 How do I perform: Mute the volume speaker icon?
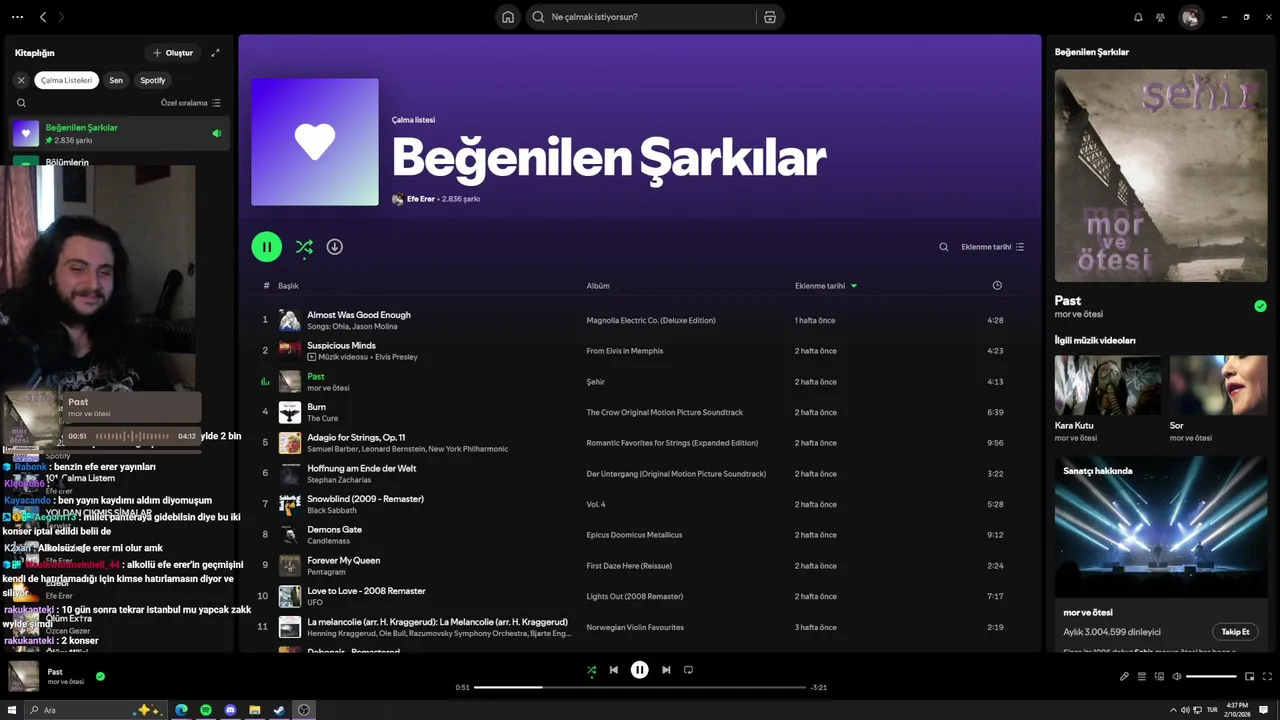[x=1176, y=677]
